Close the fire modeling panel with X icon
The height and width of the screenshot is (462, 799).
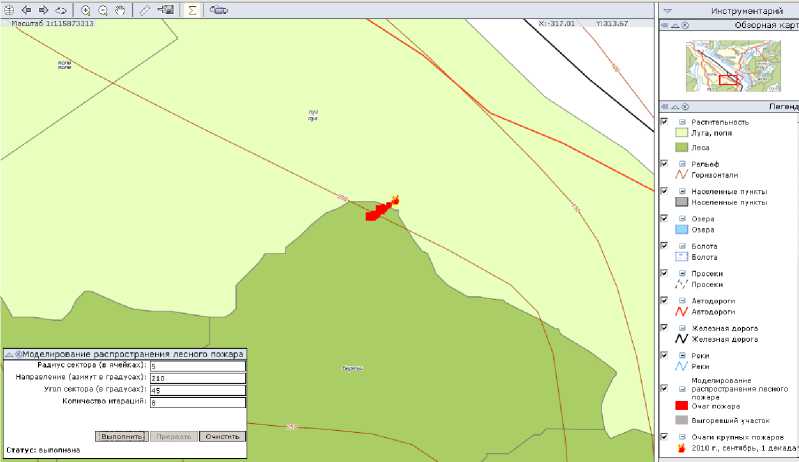tap(18, 354)
